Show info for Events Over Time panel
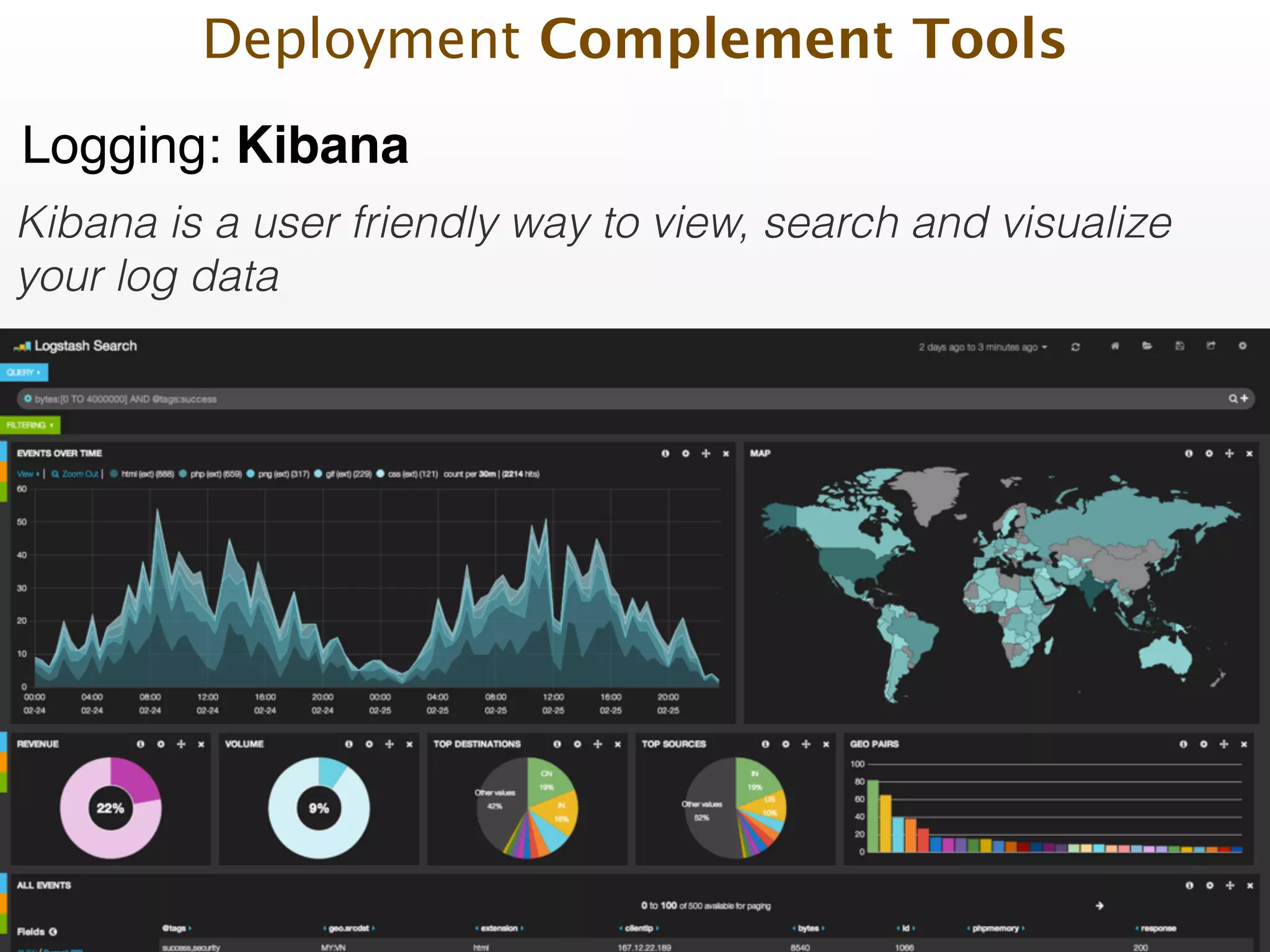Screen dimensions: 1270x952 click(665, 454)
